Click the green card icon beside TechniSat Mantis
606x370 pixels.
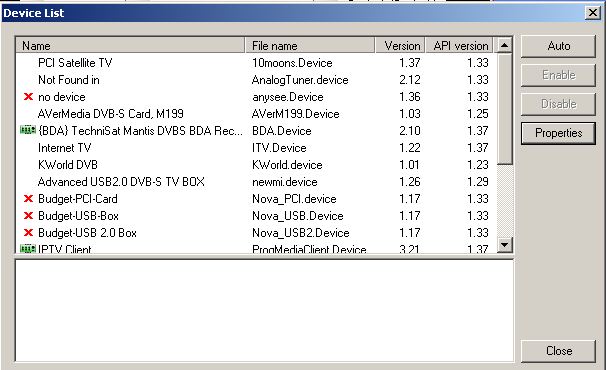pyautogui.click(x=27, y=131)
